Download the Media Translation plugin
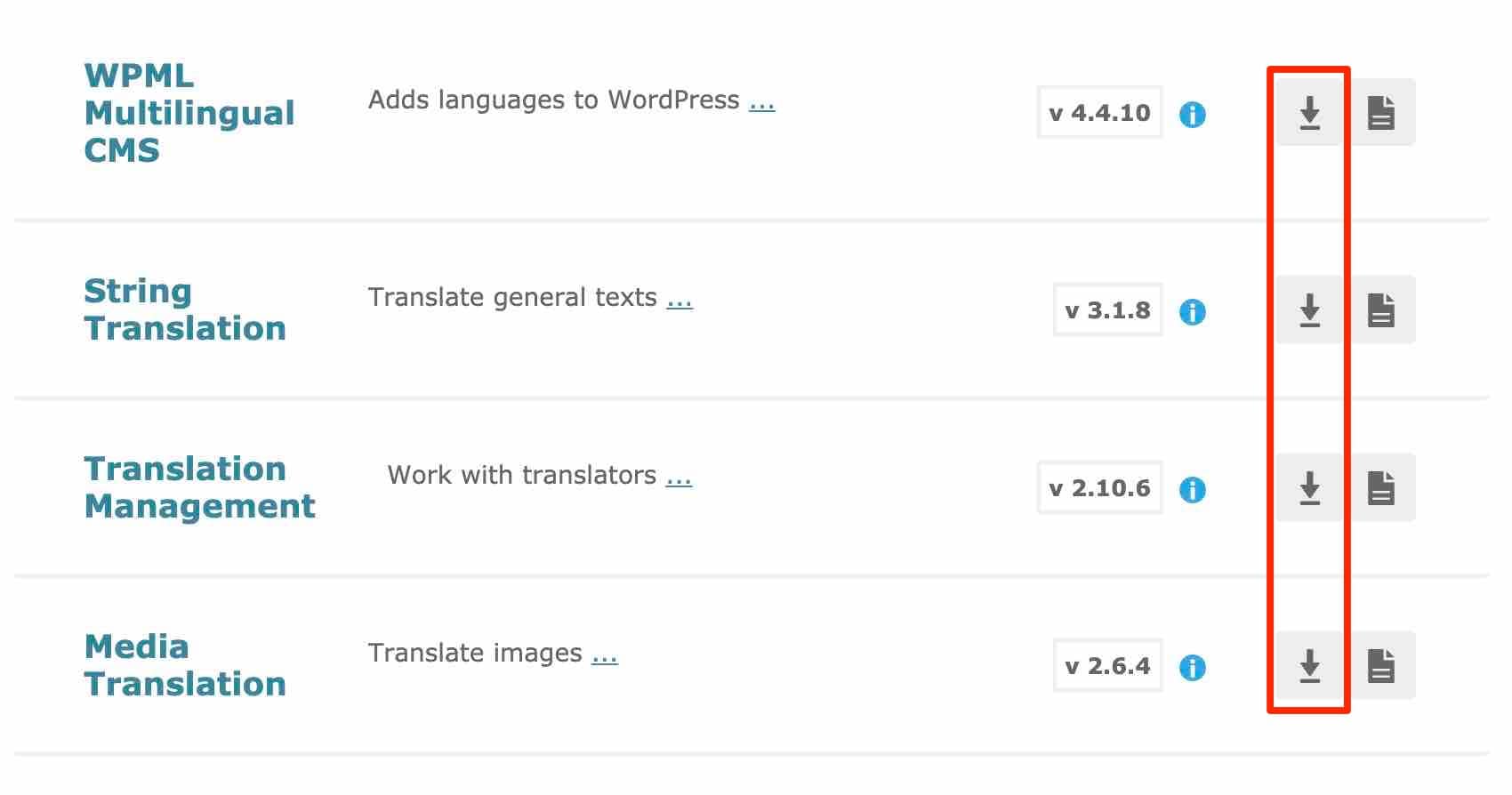The width and height of the screenshot is (1512, 795). coord(1309,666)
